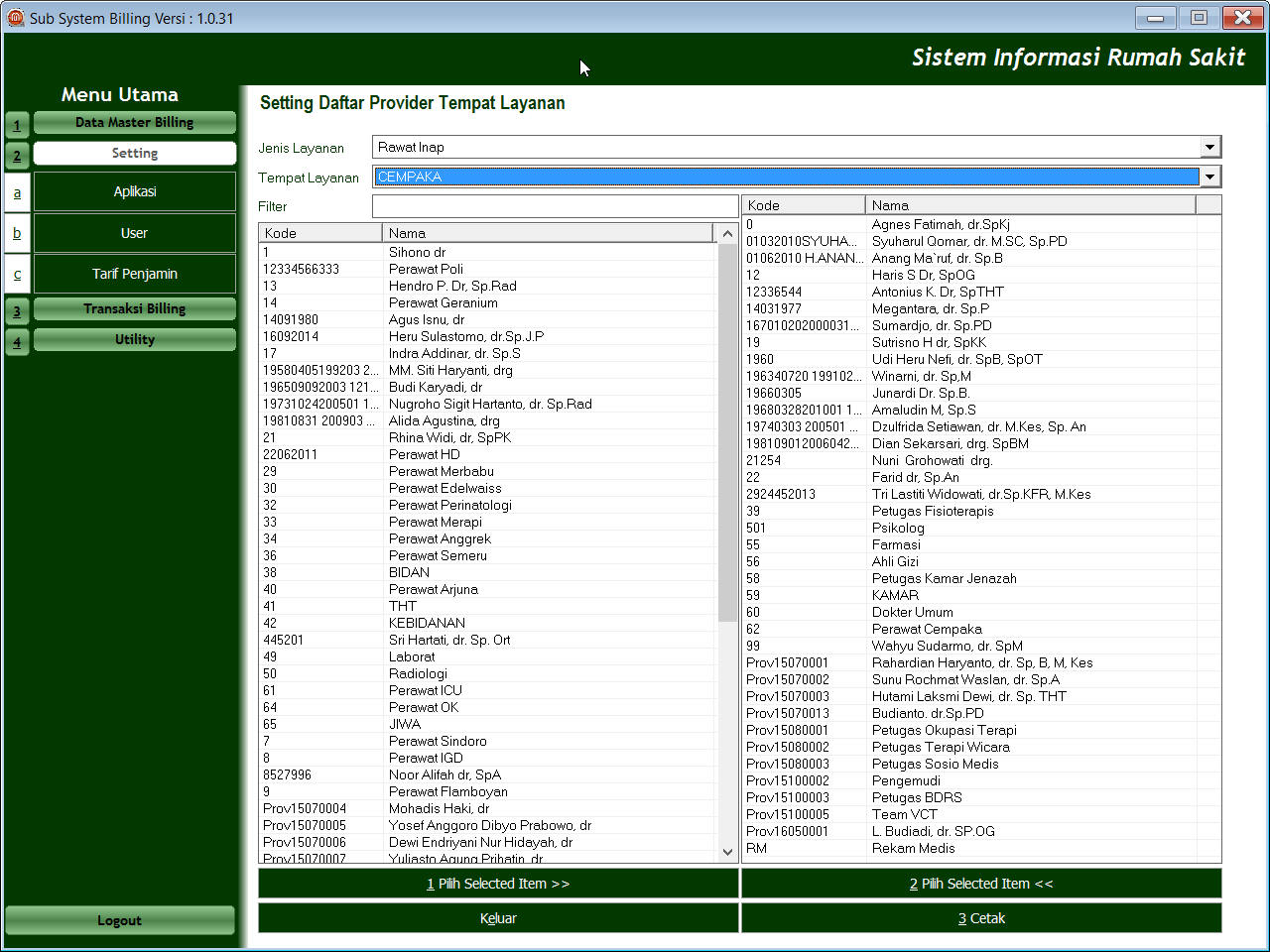Select row Noor Alifah dr, SpA

coord(486,774)
